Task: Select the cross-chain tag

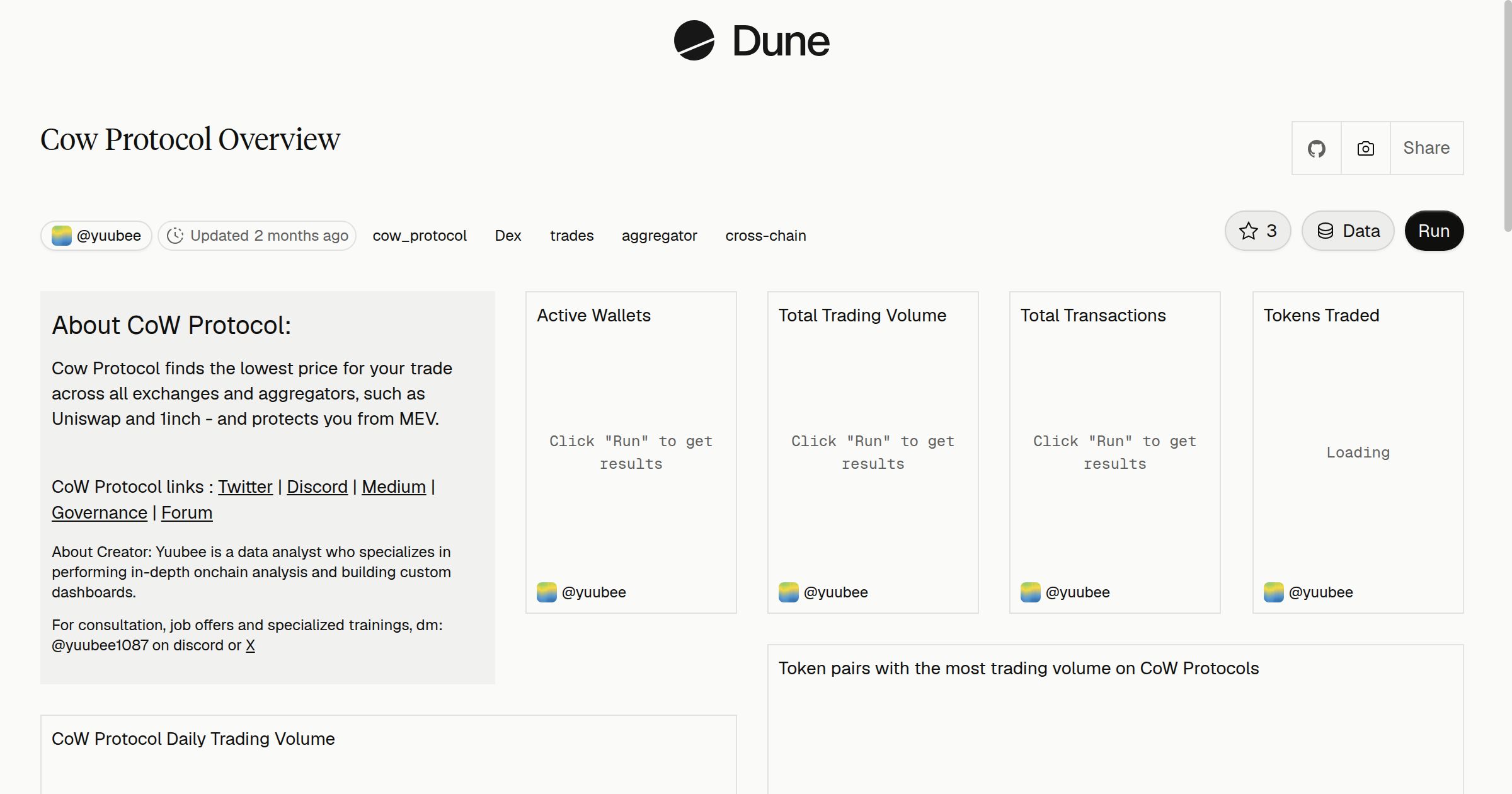Action: 765,236
